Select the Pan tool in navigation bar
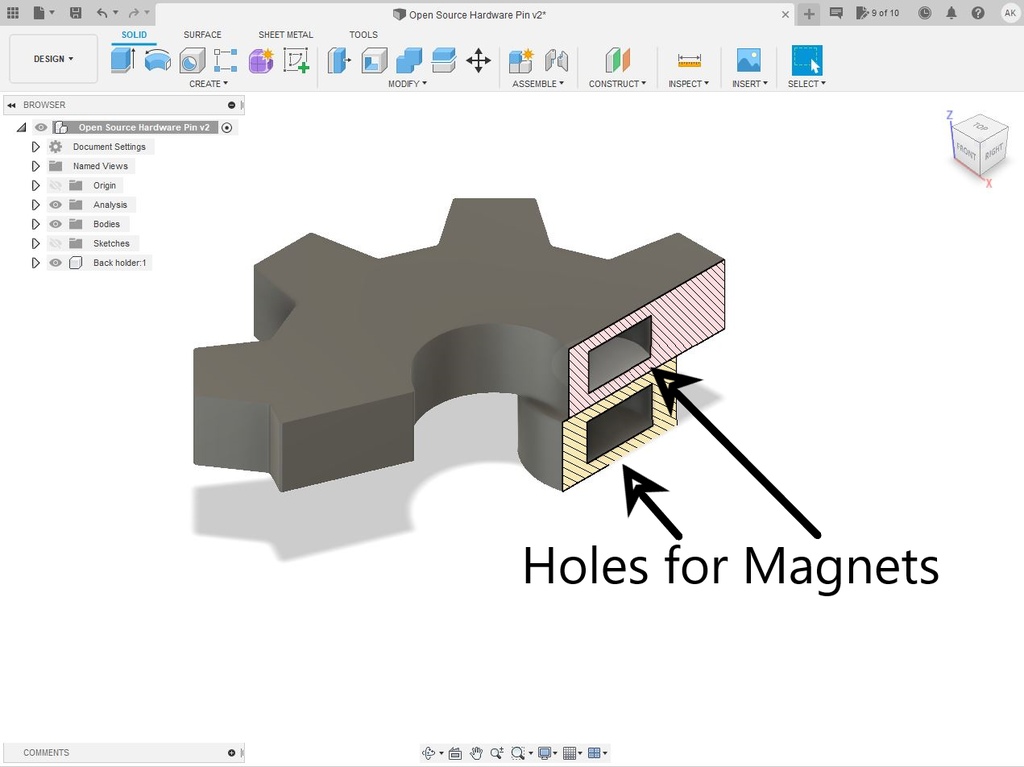The image size is (1024, 767). tap(476, 753)
